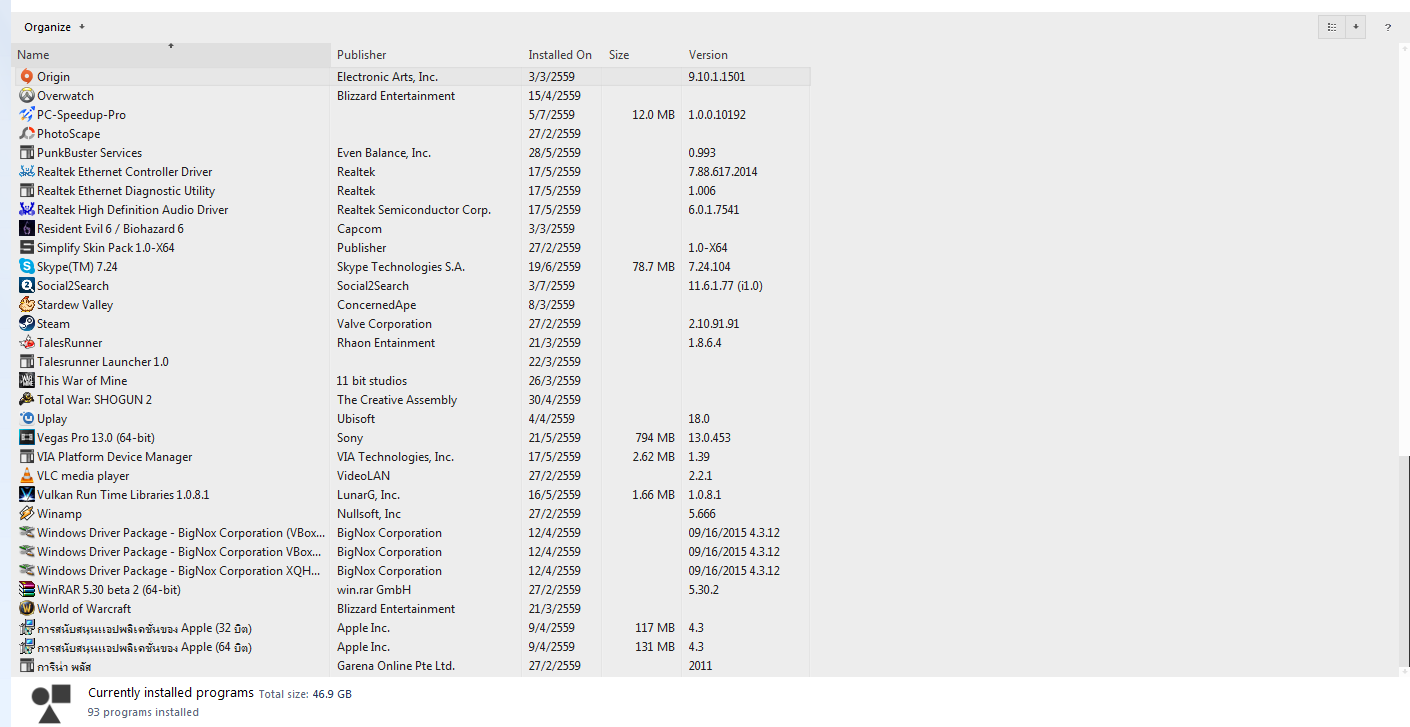Click the 19/6/2559 install date cell
Viewport: 1410px width, 727px height.
point(554,267)
